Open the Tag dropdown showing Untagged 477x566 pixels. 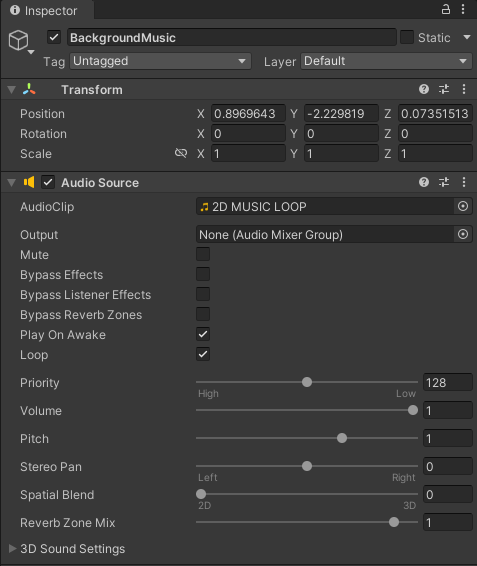coord(160,61)
